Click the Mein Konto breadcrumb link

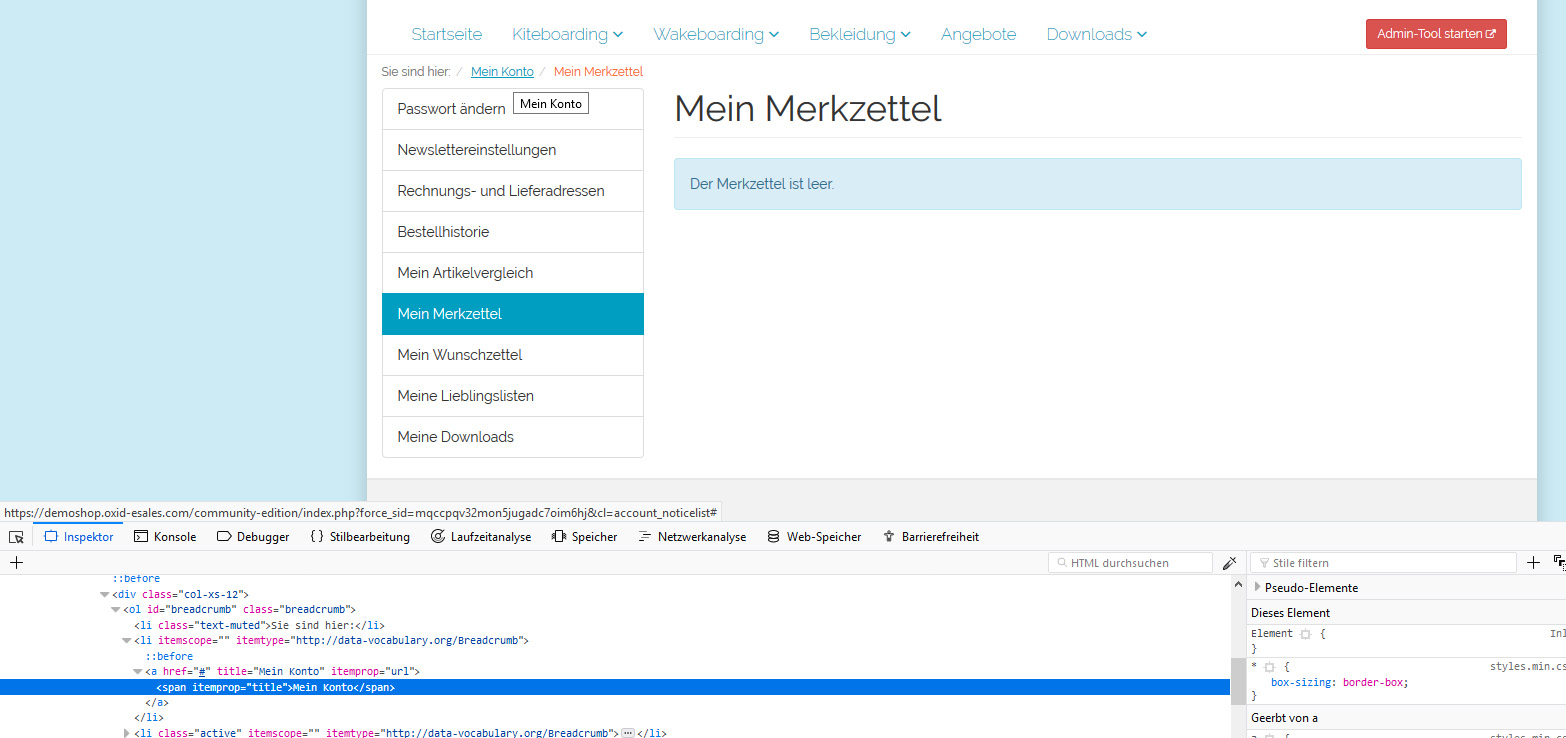(502, 71)
